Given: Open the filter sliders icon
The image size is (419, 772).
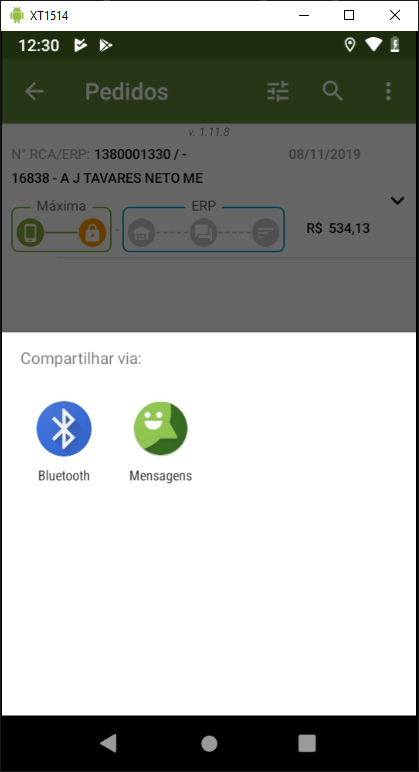Looking at the screenshot, I should [278, 91].
